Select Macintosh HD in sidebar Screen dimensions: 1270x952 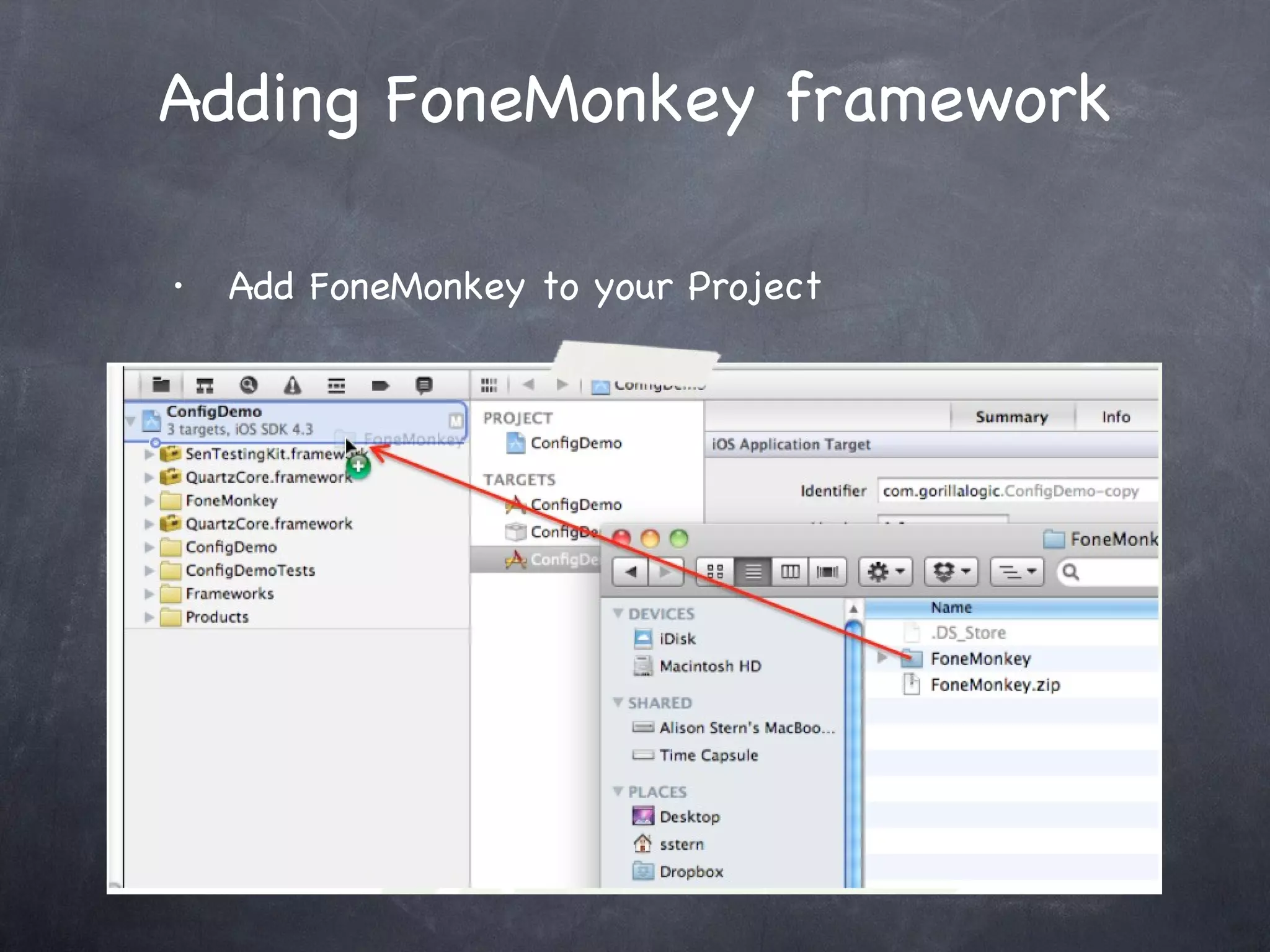709,666
